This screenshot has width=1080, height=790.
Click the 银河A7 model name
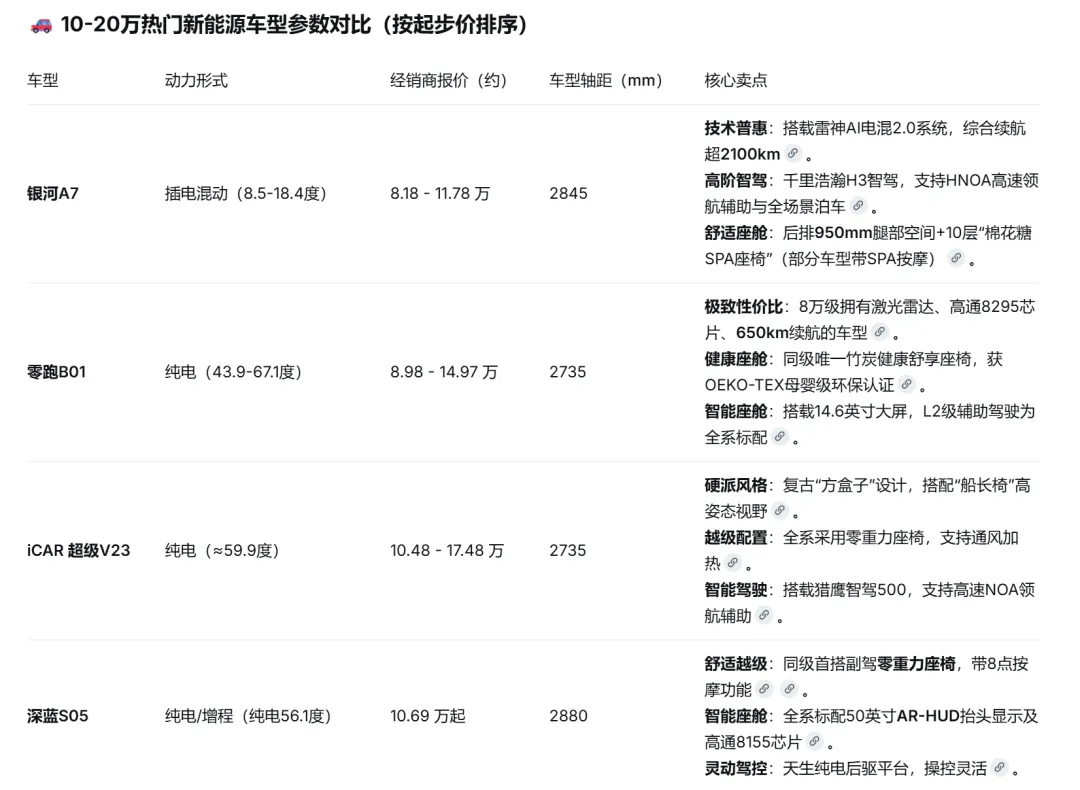tap(53, 194)
